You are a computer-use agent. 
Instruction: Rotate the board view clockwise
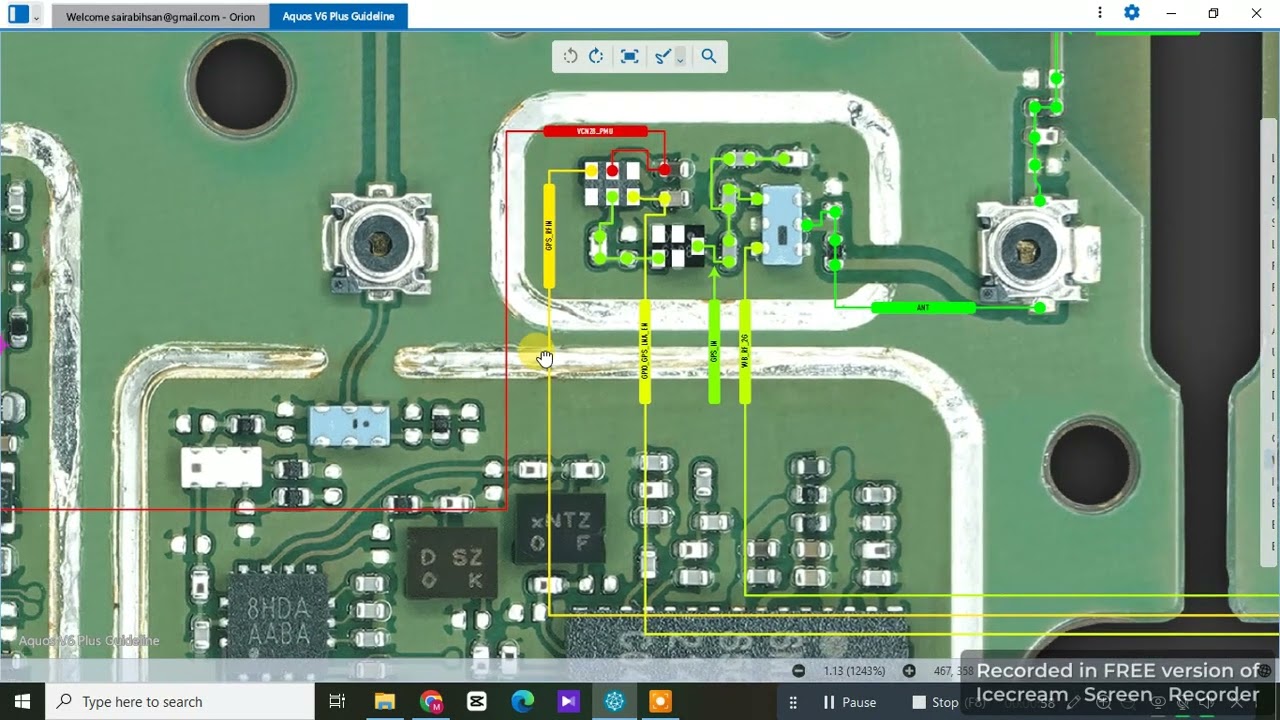[x=596, y=56]
